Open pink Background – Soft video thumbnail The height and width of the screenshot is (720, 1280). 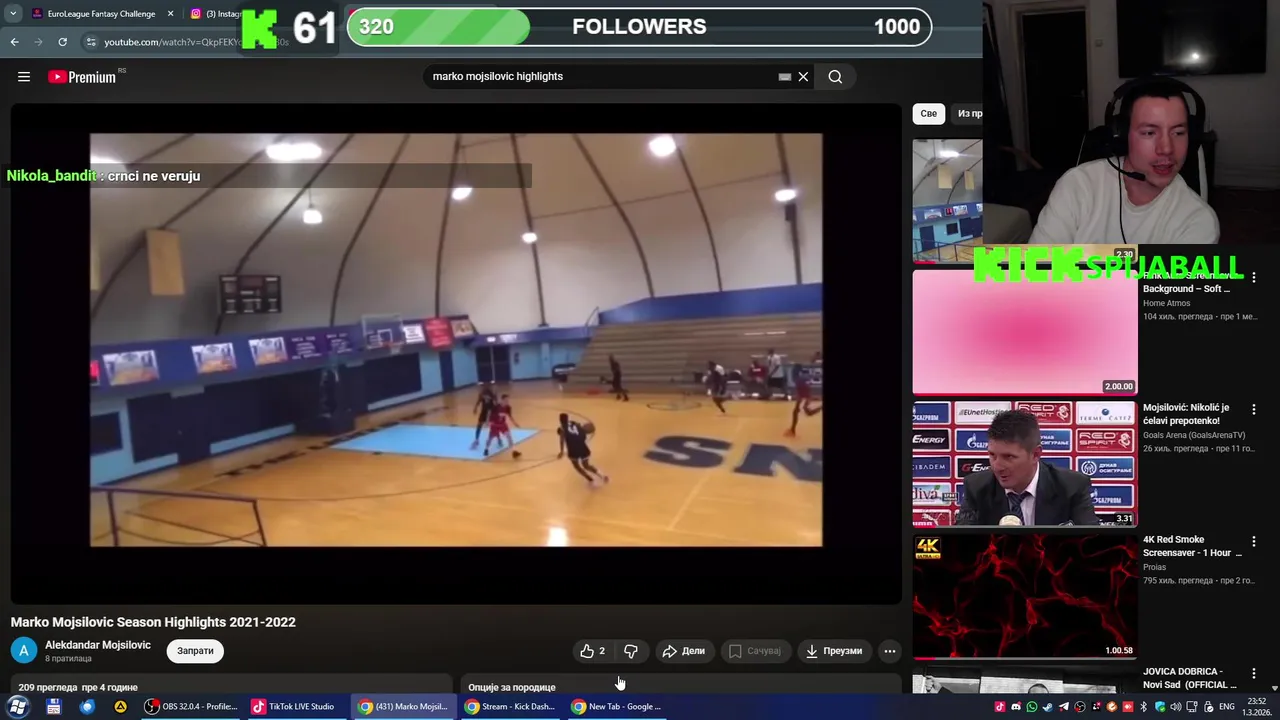(x=1025, y=333)
